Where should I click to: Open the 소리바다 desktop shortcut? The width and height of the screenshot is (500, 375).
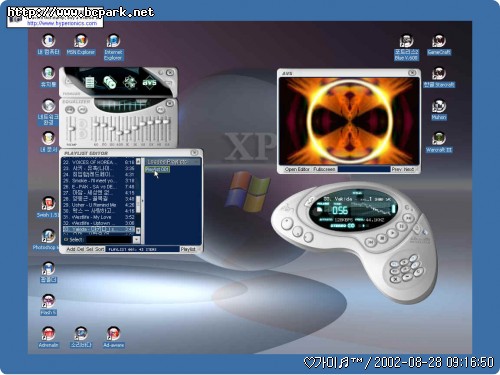click(80, 337)
